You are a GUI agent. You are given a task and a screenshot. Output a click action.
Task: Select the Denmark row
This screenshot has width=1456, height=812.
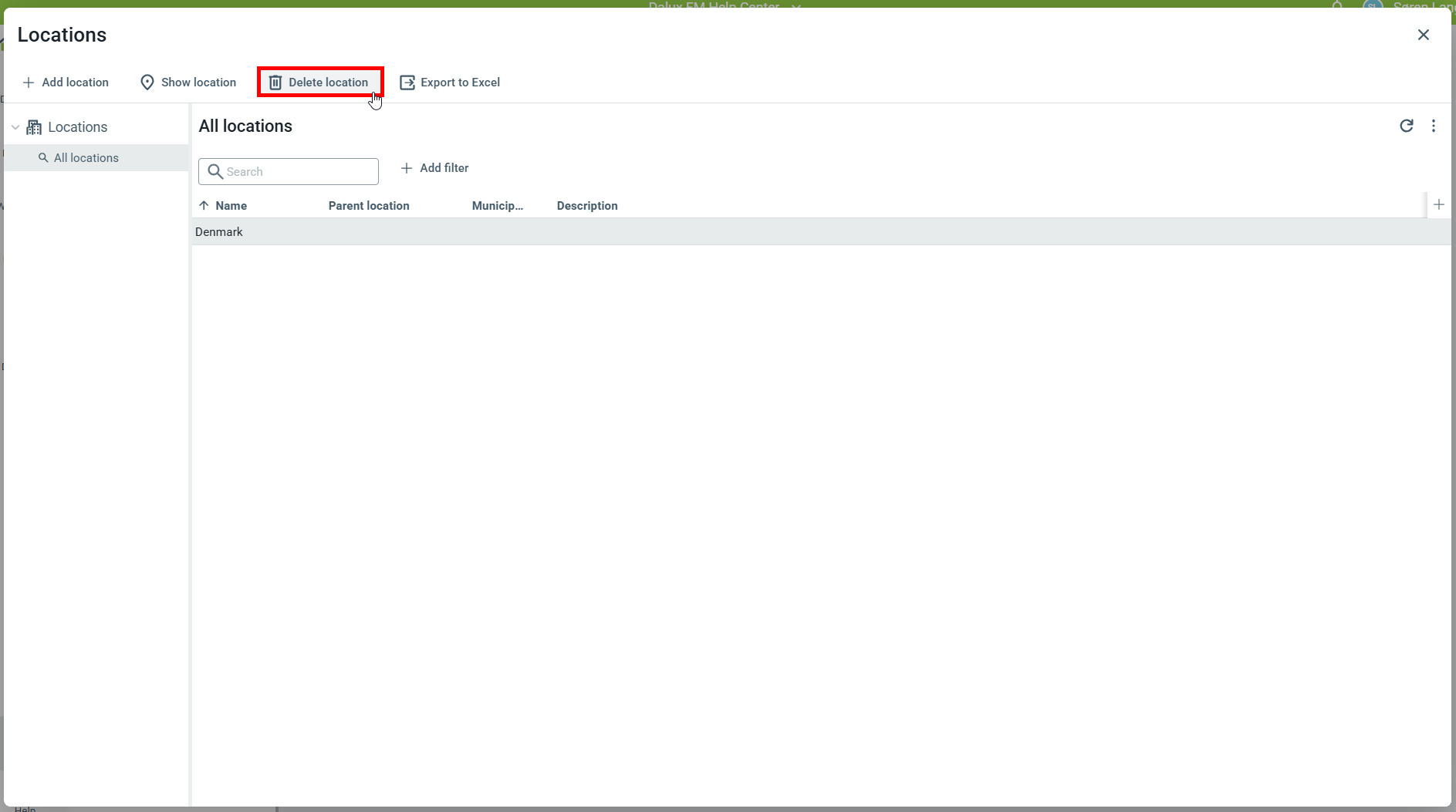(x=219, y=232)
